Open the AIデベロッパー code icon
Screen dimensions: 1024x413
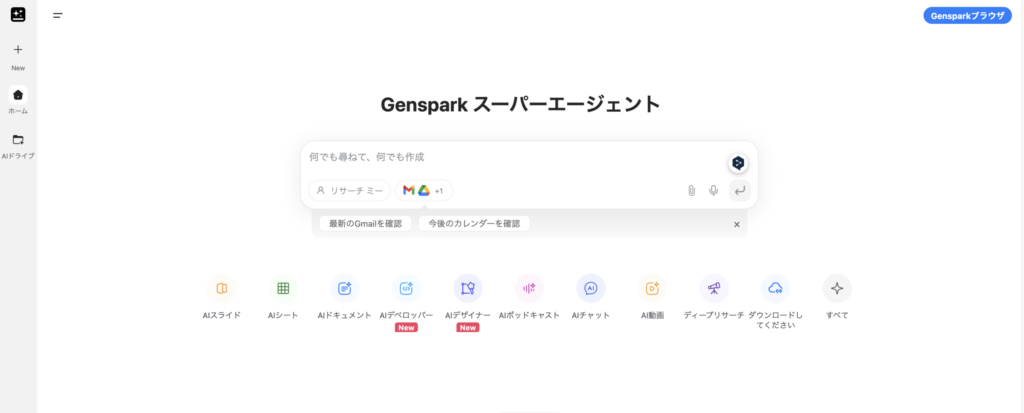pyautogui.click(x=406, y=288)
